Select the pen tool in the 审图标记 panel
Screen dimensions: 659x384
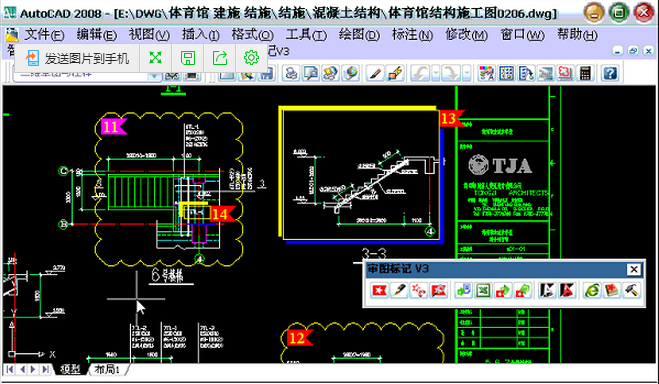(x=399, y=290)
